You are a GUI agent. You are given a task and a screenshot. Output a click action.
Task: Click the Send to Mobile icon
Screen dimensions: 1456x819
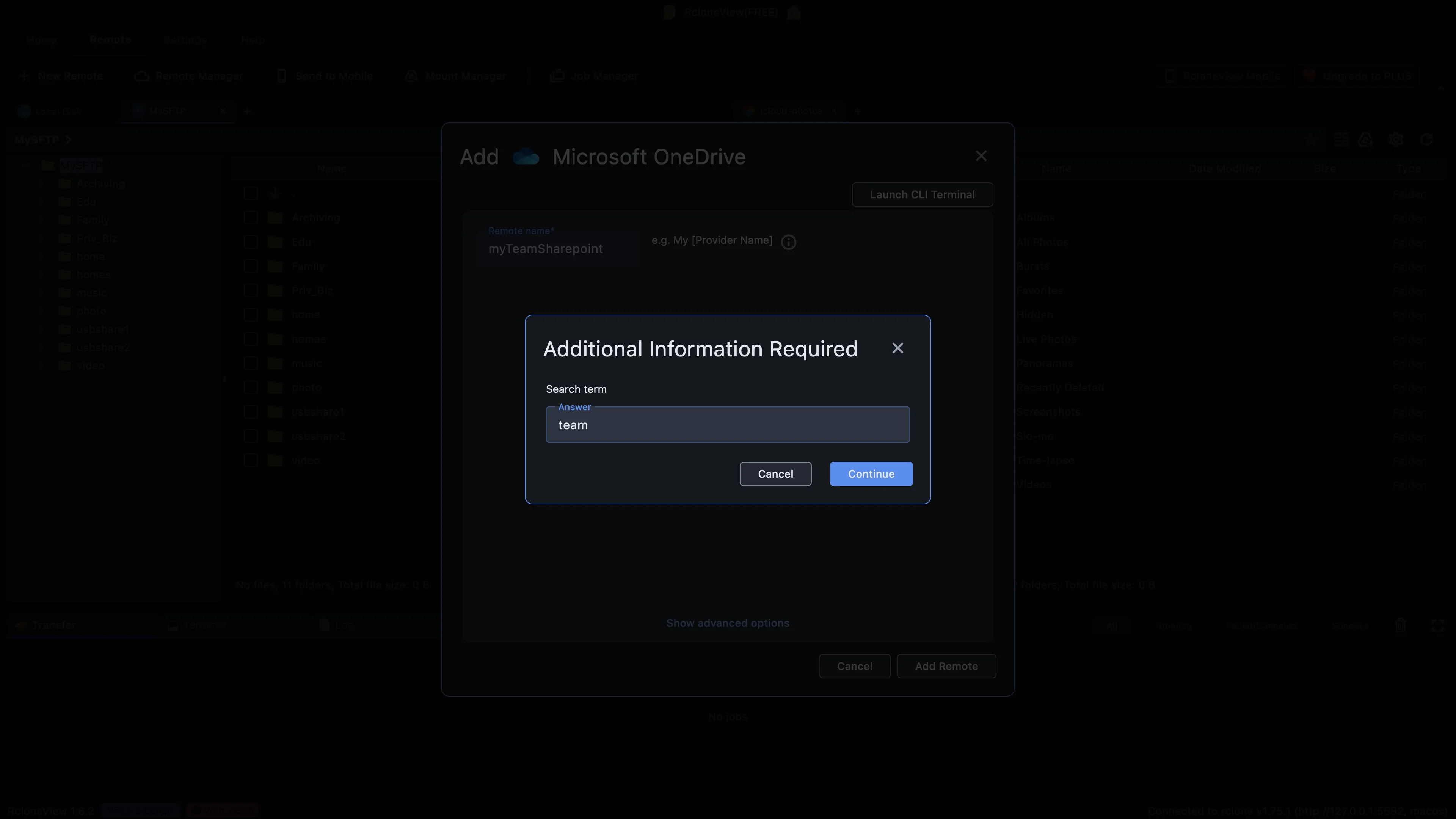coord(281,76)
